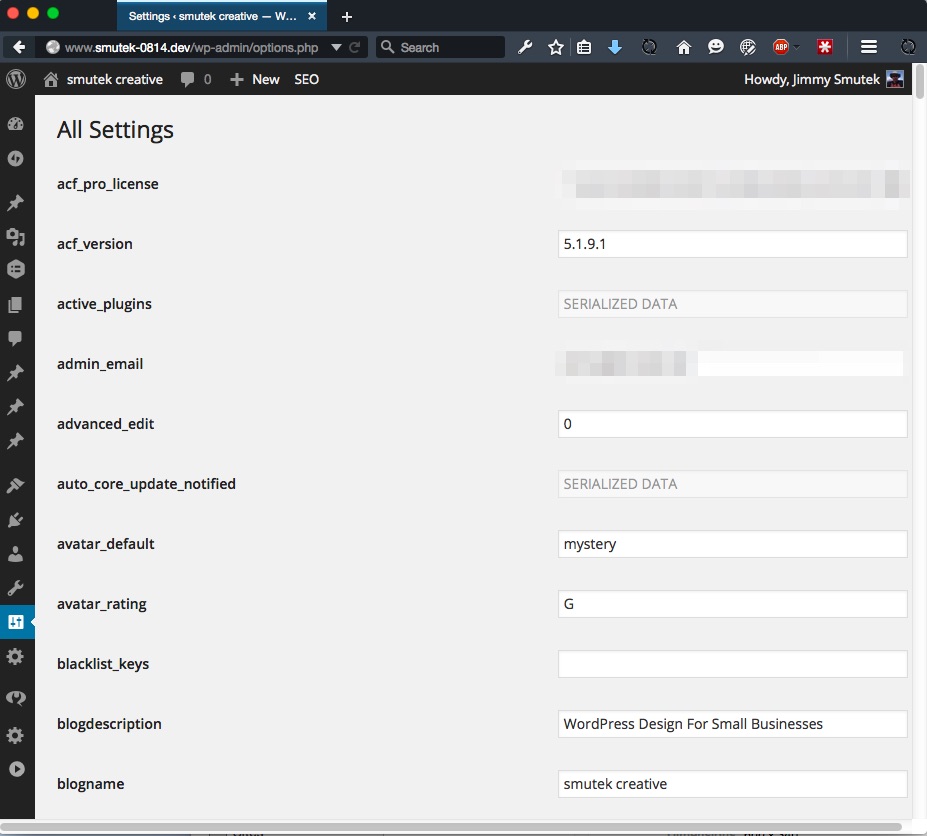Open the Adblock Plus ABP icon
This screenshot has width=927, height=836.
pyautogui.click(x=781, y=47)
